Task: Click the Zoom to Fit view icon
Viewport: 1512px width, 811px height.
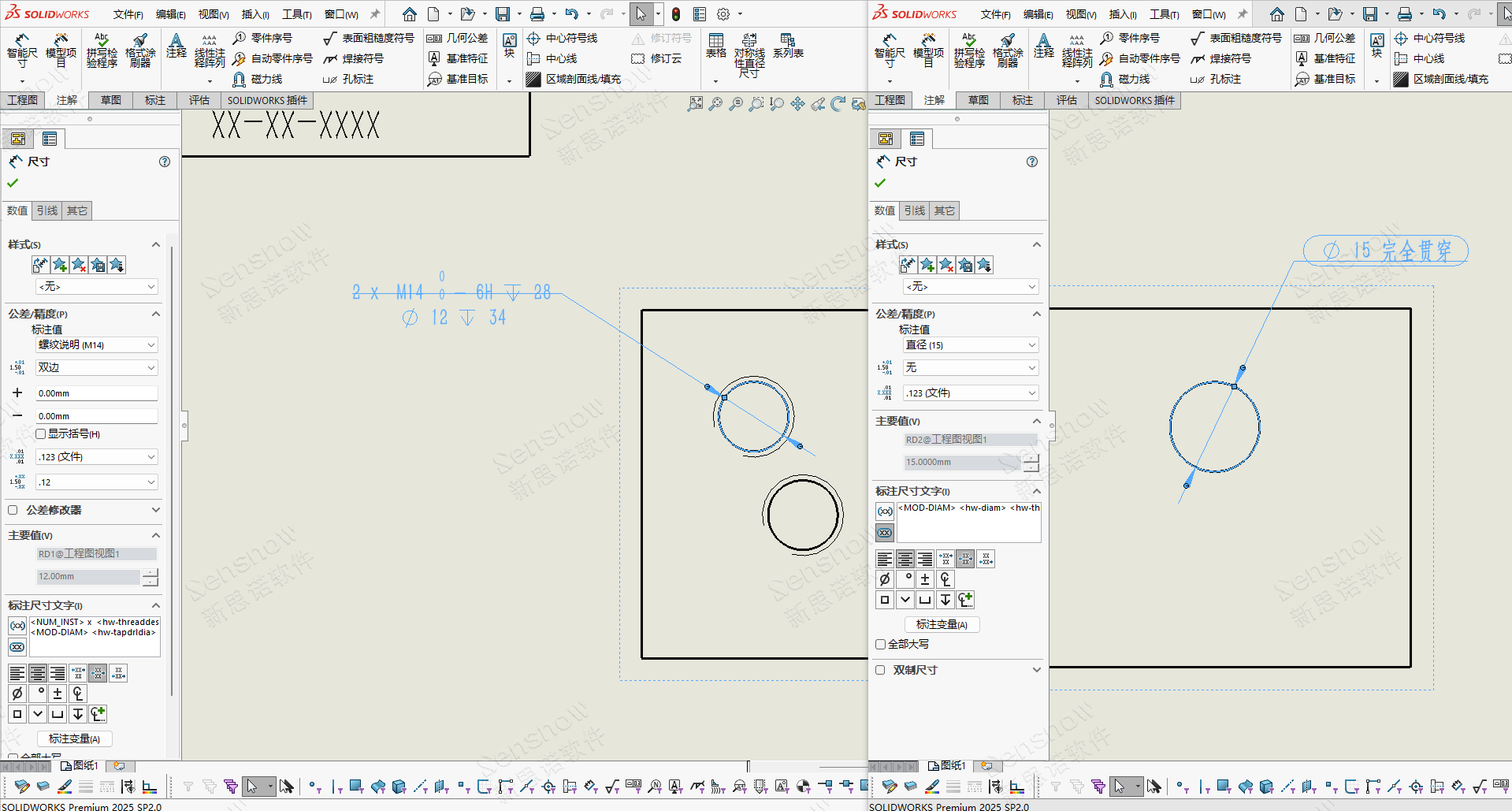Action: (695, 104)
